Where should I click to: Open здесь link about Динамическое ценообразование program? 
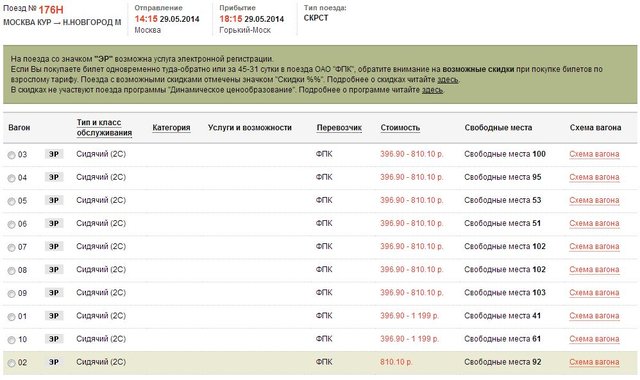pyautogui.click(x=432, y=90)
